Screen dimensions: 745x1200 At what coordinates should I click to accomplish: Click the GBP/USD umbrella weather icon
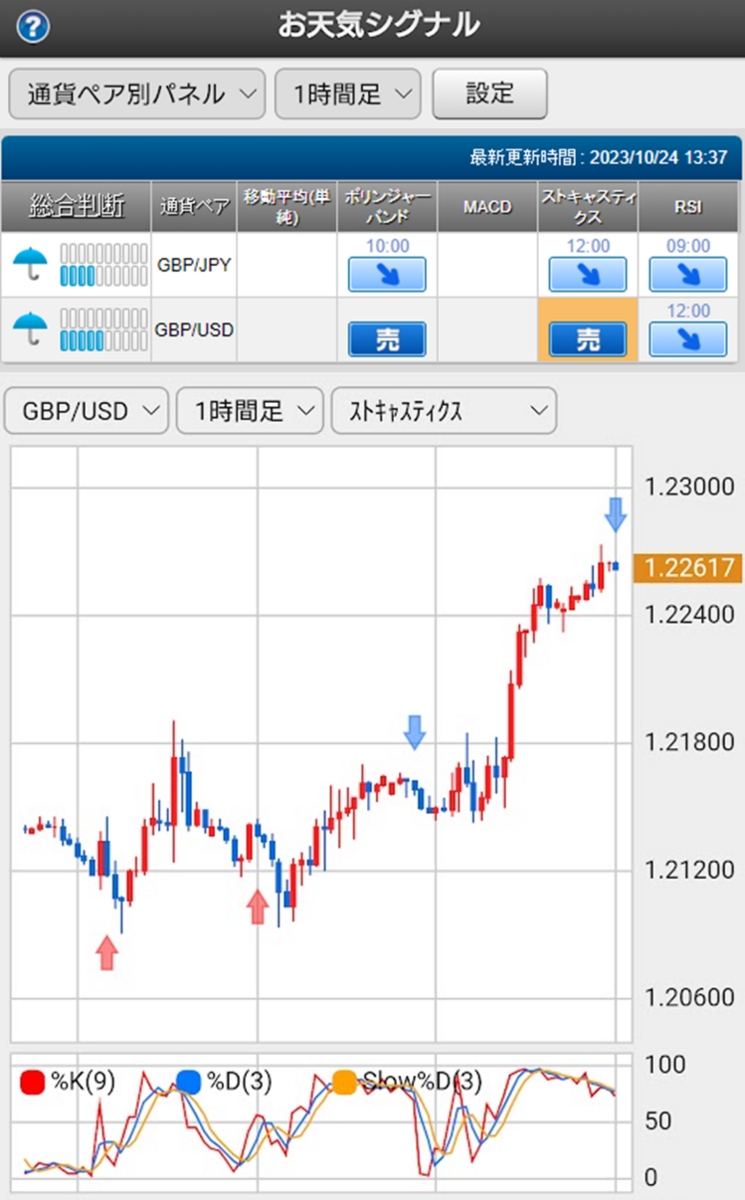30,329
